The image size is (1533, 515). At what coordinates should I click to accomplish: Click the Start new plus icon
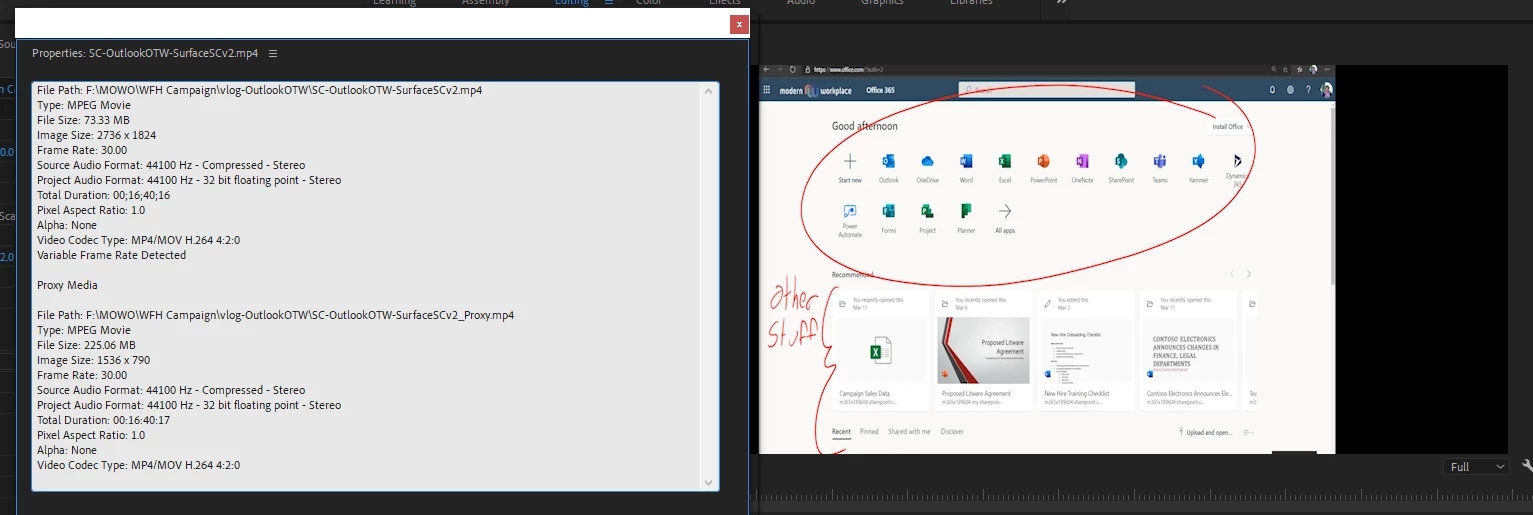850,161
